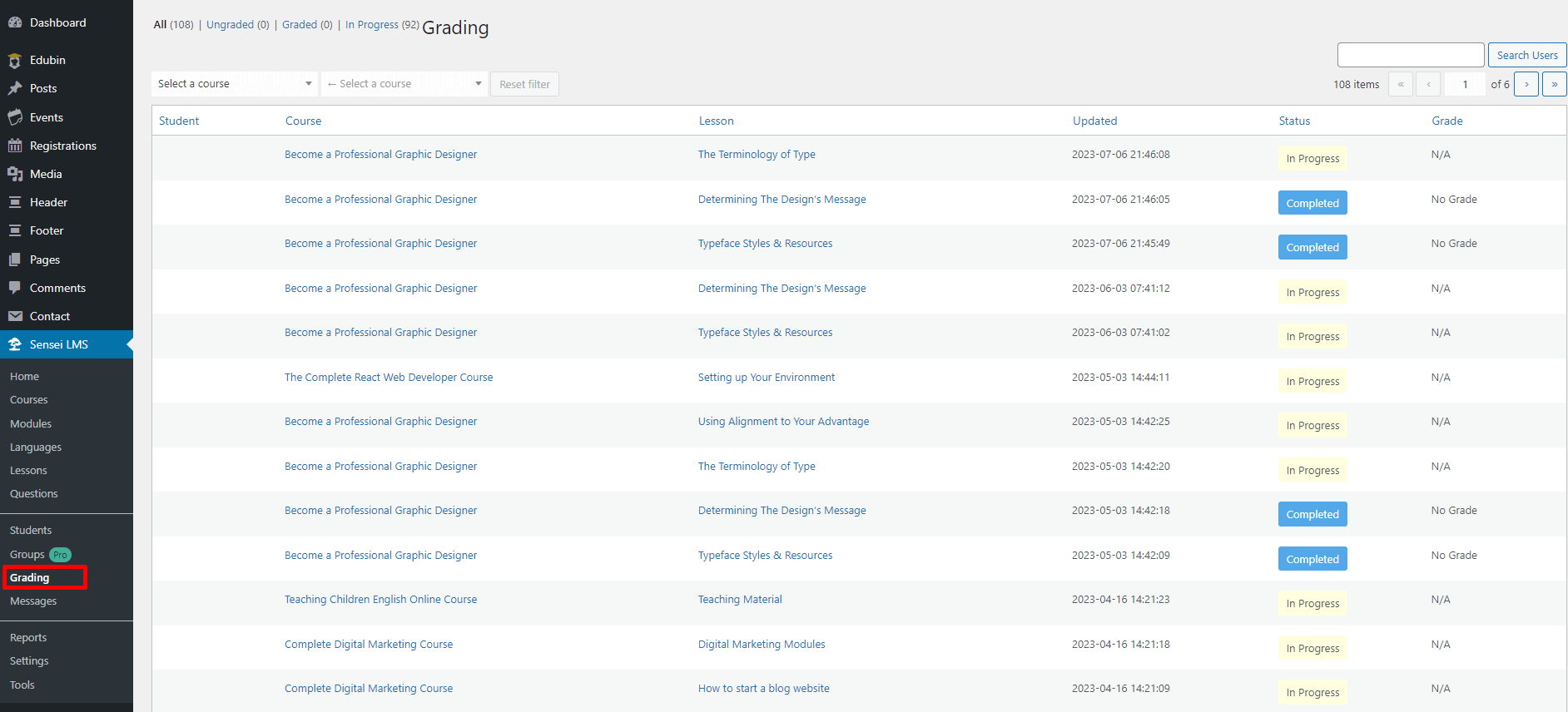Click the Comments bubble icon
1568x712 pixels.
coord(15,288)
